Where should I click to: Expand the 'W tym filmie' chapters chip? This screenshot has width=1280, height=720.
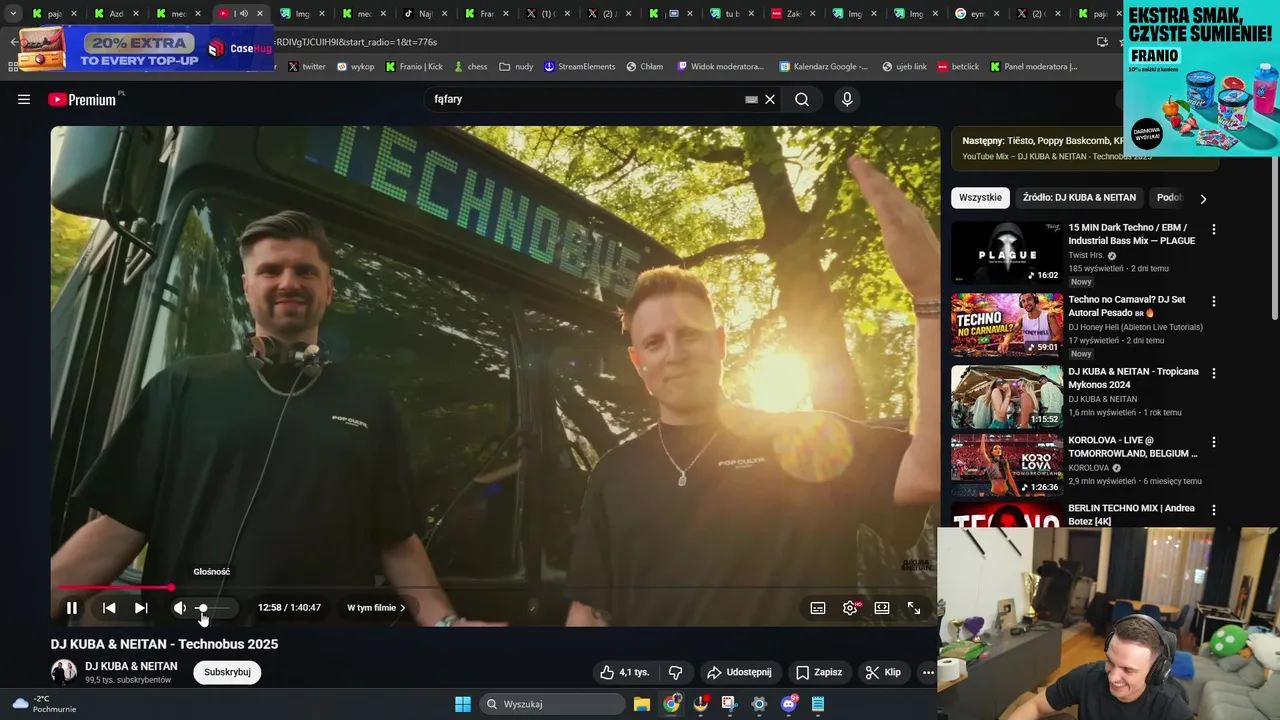[x=376, y=608]
